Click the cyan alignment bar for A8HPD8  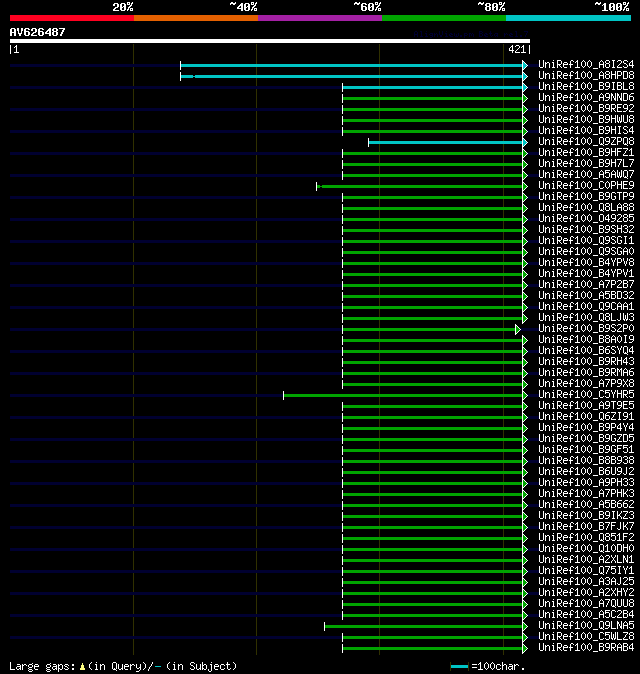click(352, 77)
